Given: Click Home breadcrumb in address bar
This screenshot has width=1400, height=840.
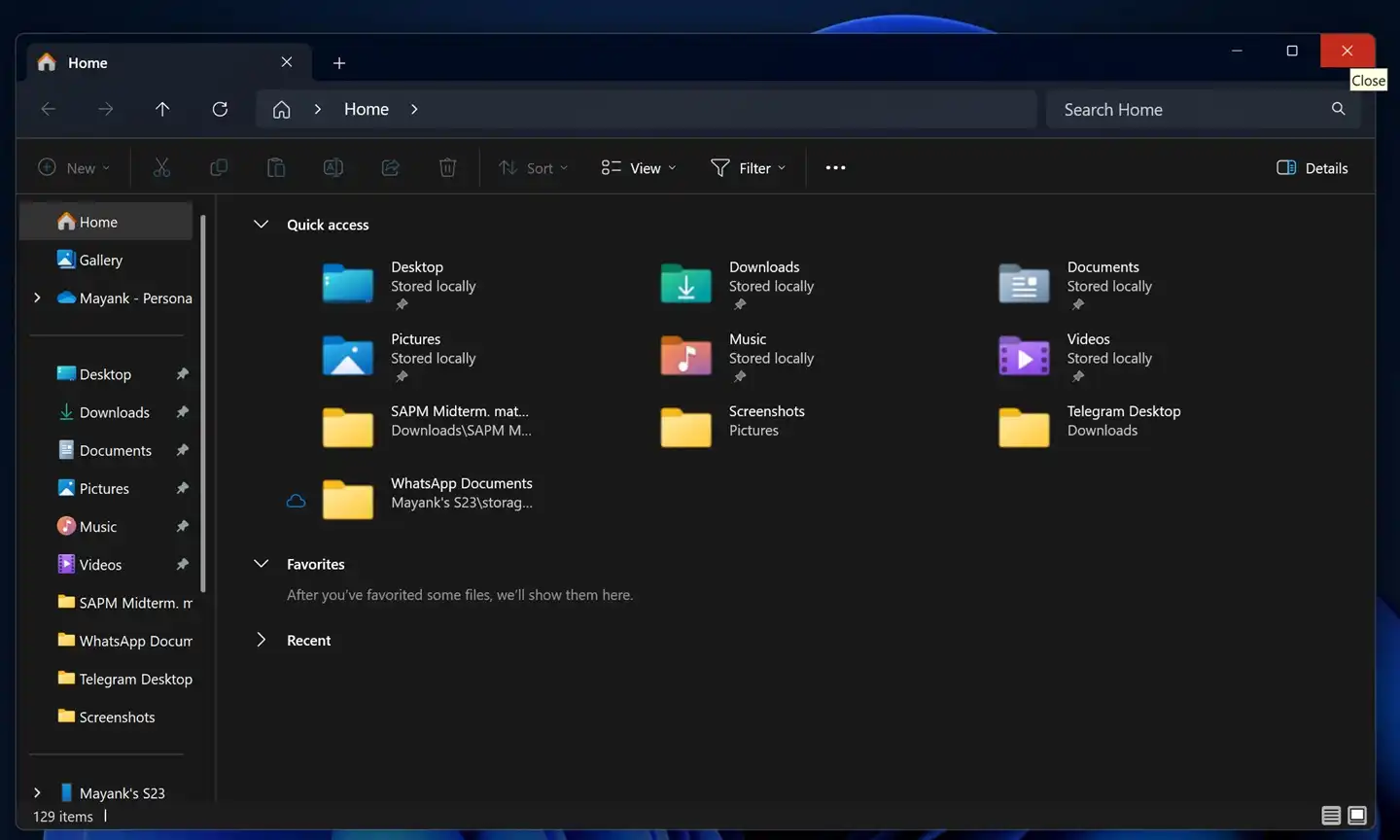Looking at the screenshot, I should tap(367, 109).
